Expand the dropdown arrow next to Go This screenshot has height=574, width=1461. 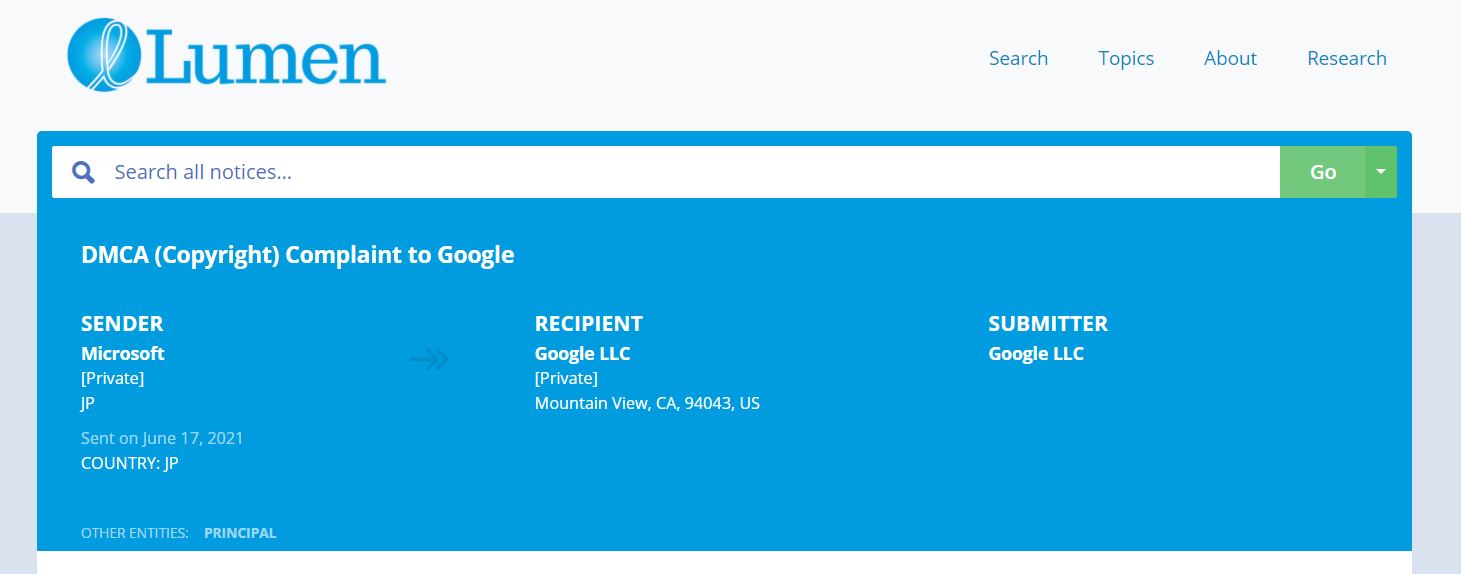pyautogui.click(x=1381, y=172)
